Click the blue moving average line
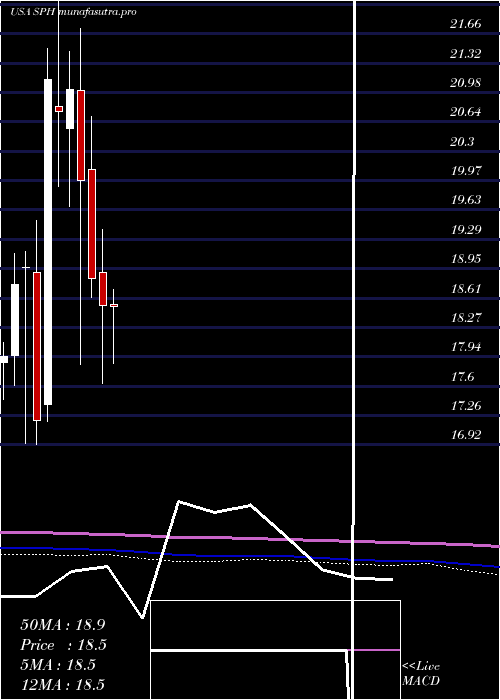 pyautogui.click(x=250, y=556)
